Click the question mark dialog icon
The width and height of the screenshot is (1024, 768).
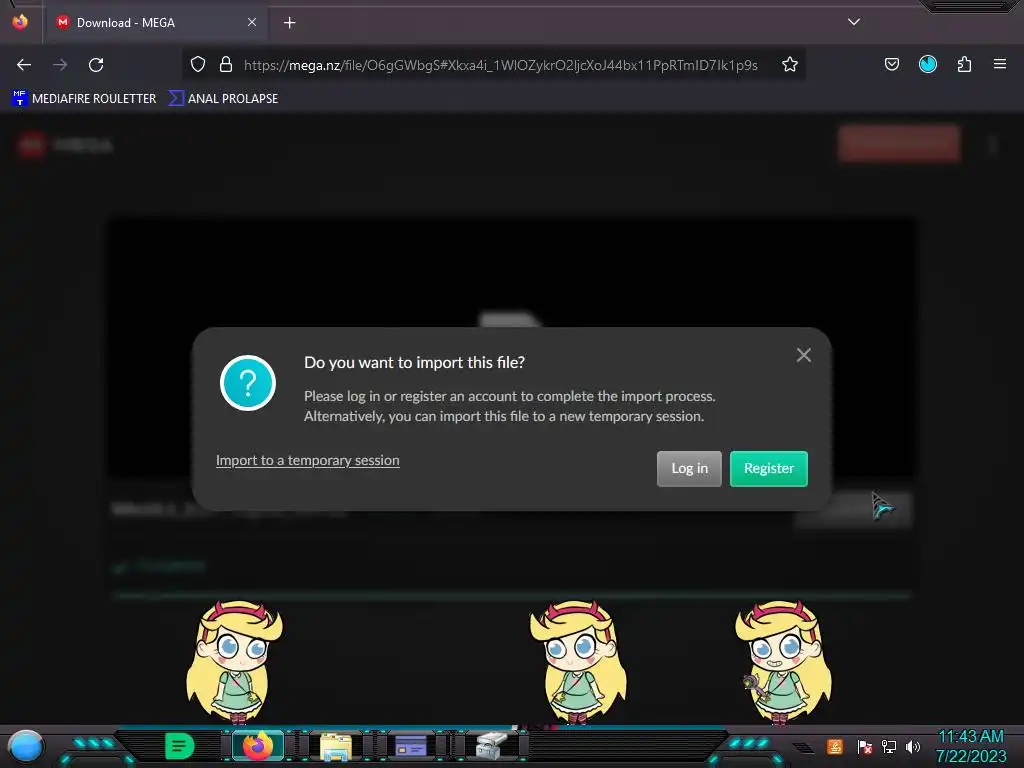(248, 383)
